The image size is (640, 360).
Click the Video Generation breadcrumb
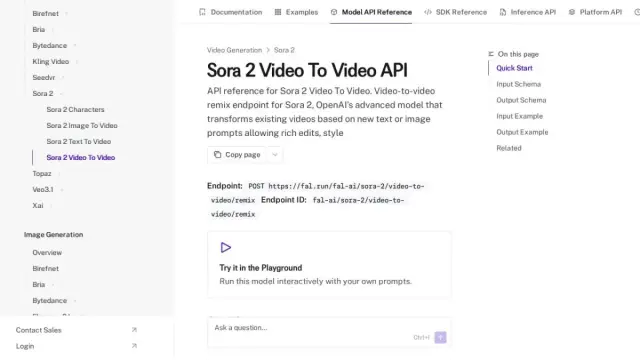point(234,50)
